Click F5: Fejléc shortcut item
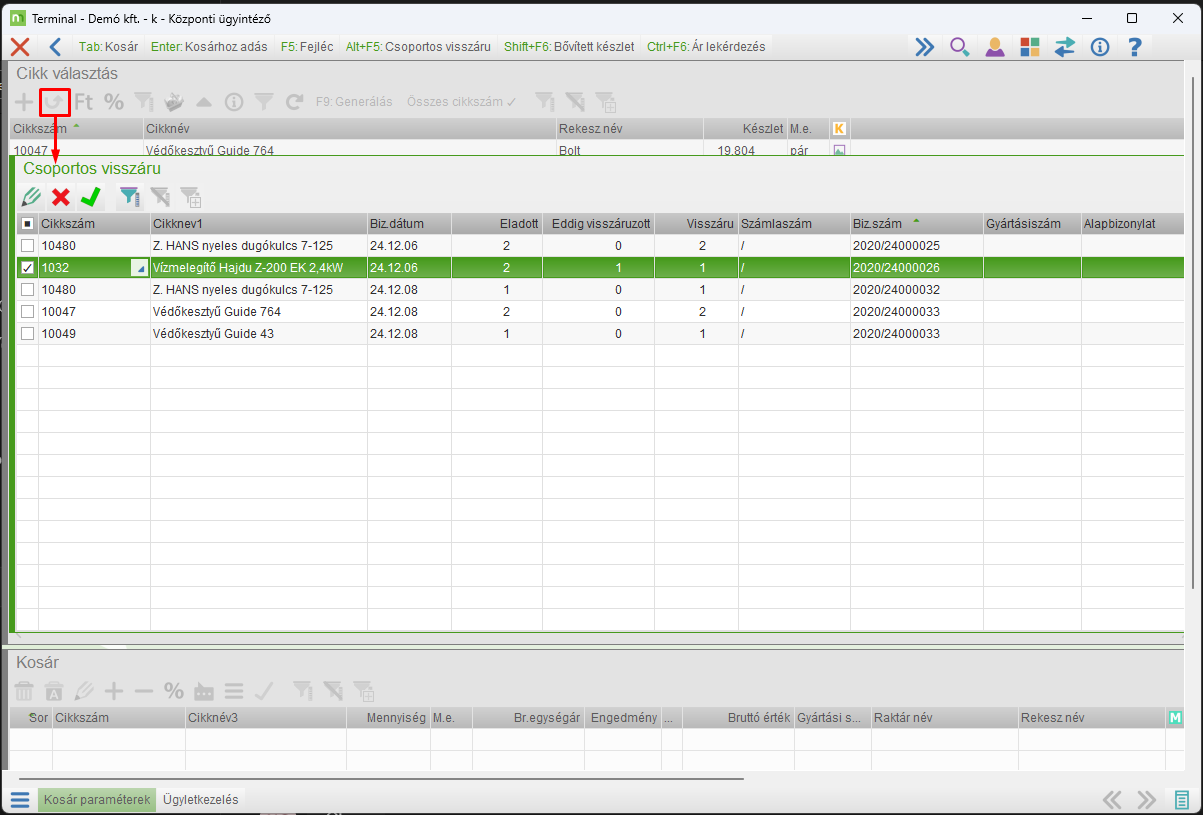This screenshot has width=1203, height=815. [307, 46]
